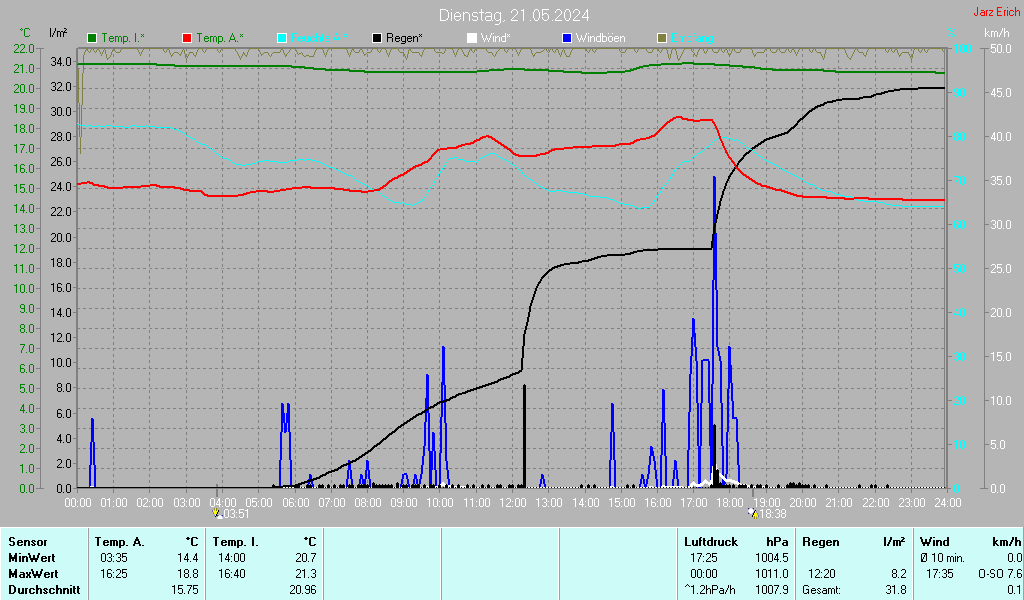Click the '12:00' time axis label
This screenshot has width=1024, height=600.
pos(513,503)
